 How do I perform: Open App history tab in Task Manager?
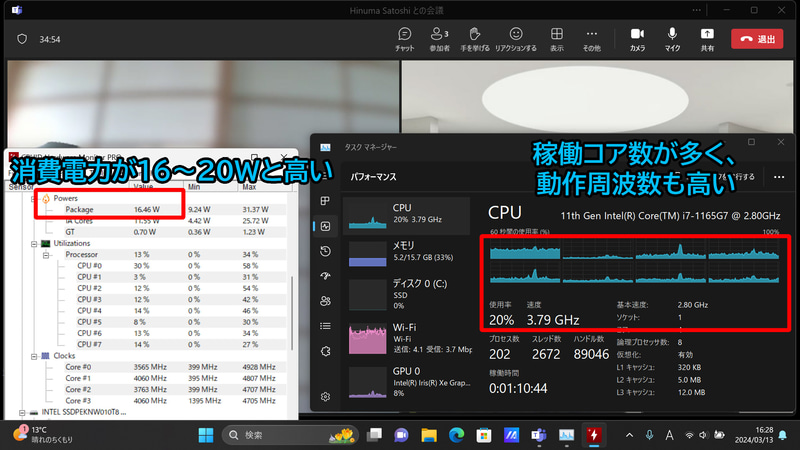[325, 251]
